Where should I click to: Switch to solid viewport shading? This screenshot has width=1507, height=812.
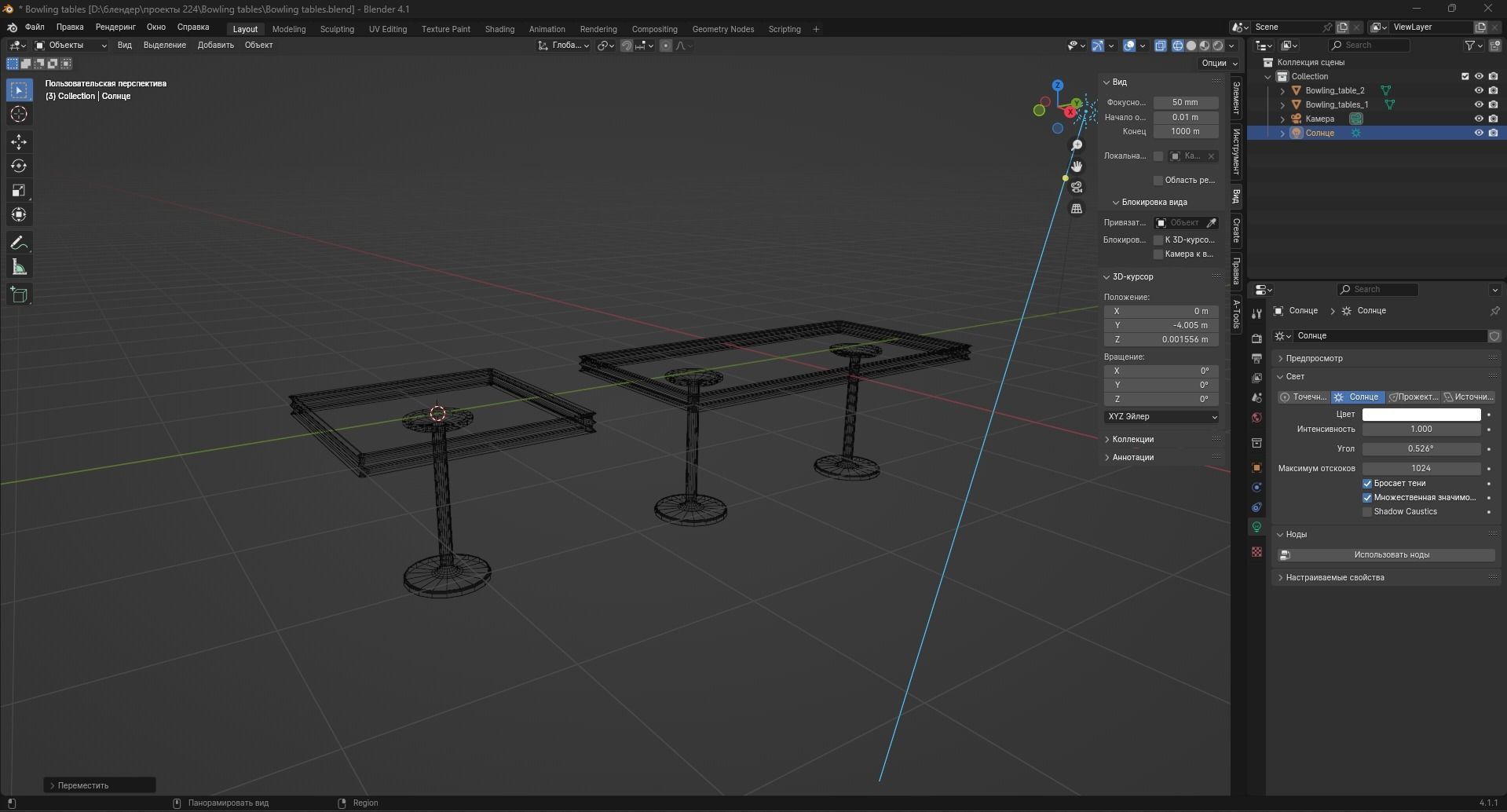click(x=1191, y=46)
